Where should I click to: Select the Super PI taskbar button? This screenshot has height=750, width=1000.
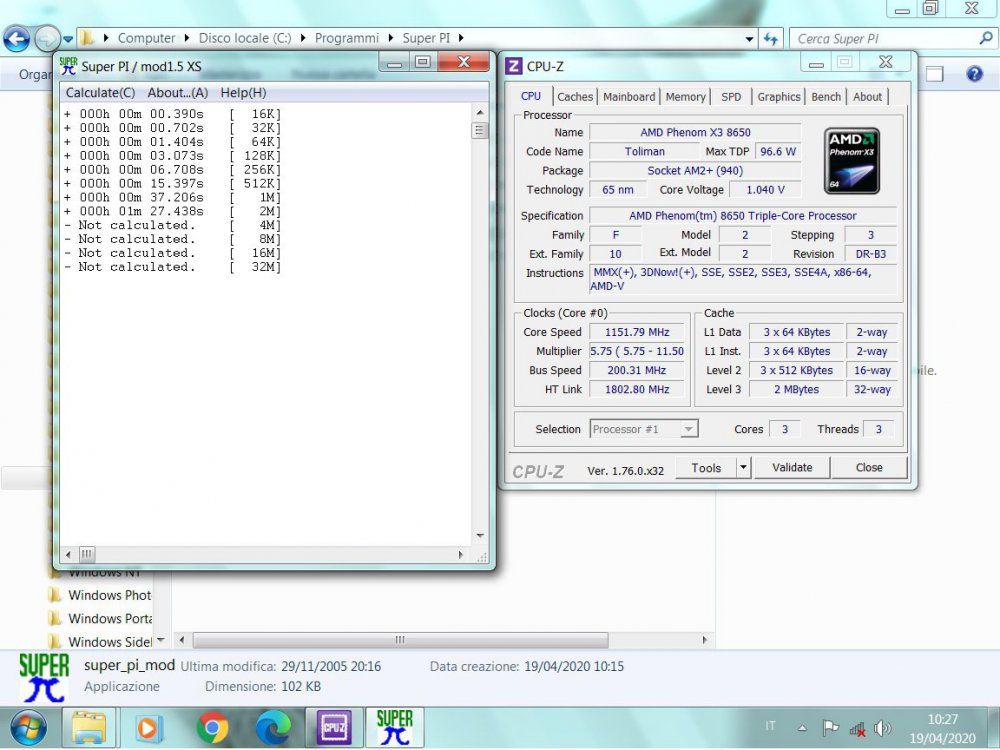click(x=394, y=727)
